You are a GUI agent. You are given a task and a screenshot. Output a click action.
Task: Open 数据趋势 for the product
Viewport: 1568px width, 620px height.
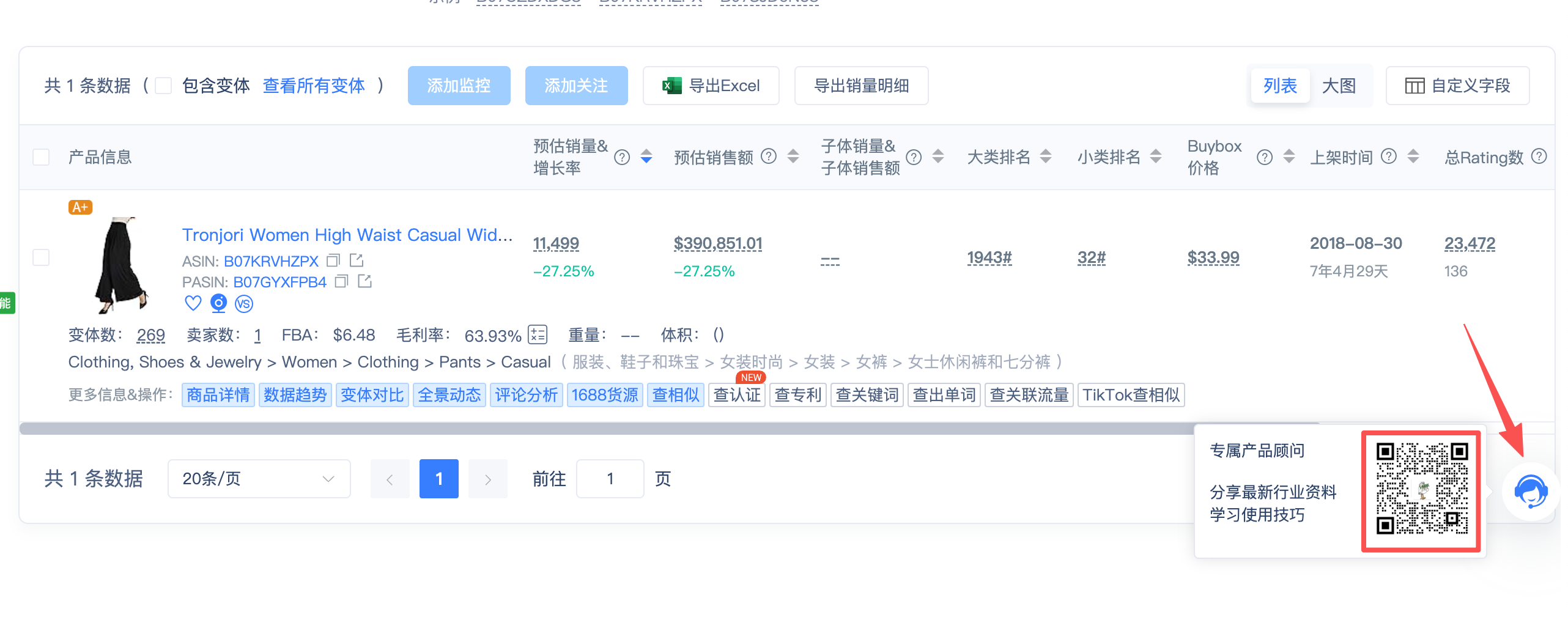[x=295, y=395]
